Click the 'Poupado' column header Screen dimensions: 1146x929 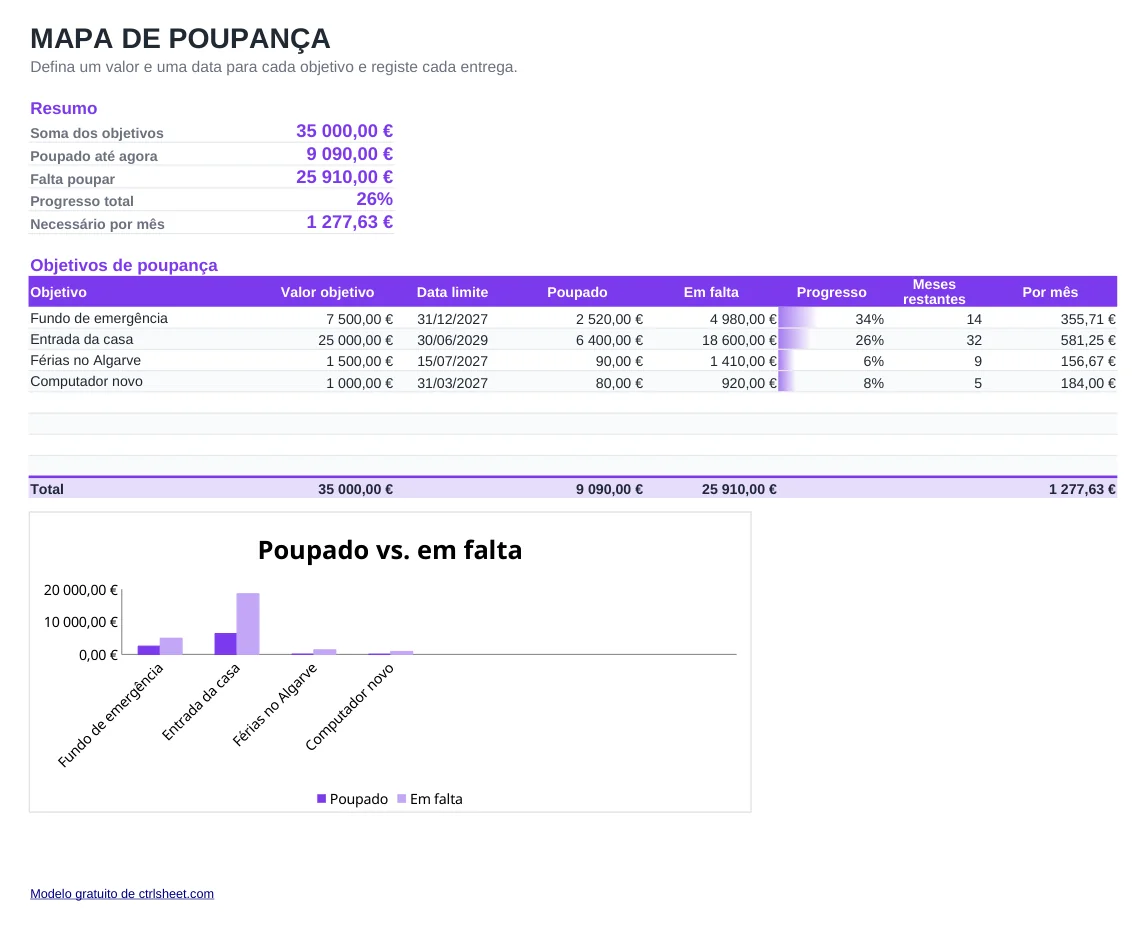(x=577, y=292)
